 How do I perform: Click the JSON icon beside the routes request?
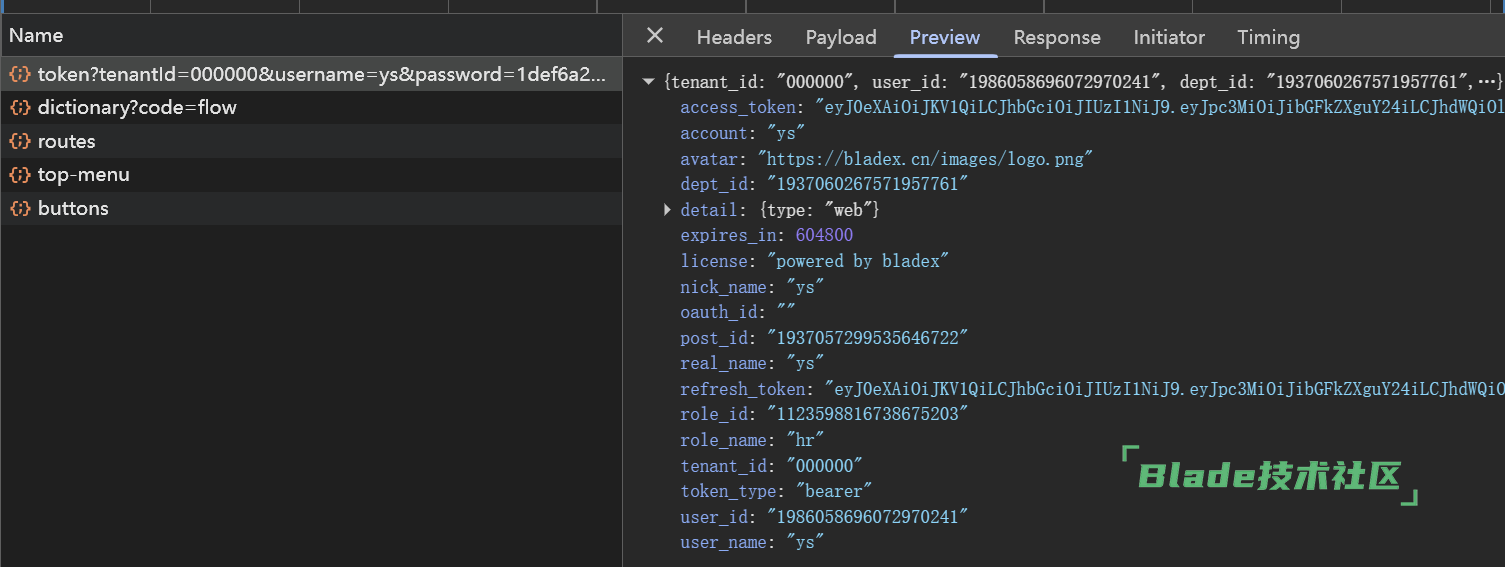click(x=19, y=142)
